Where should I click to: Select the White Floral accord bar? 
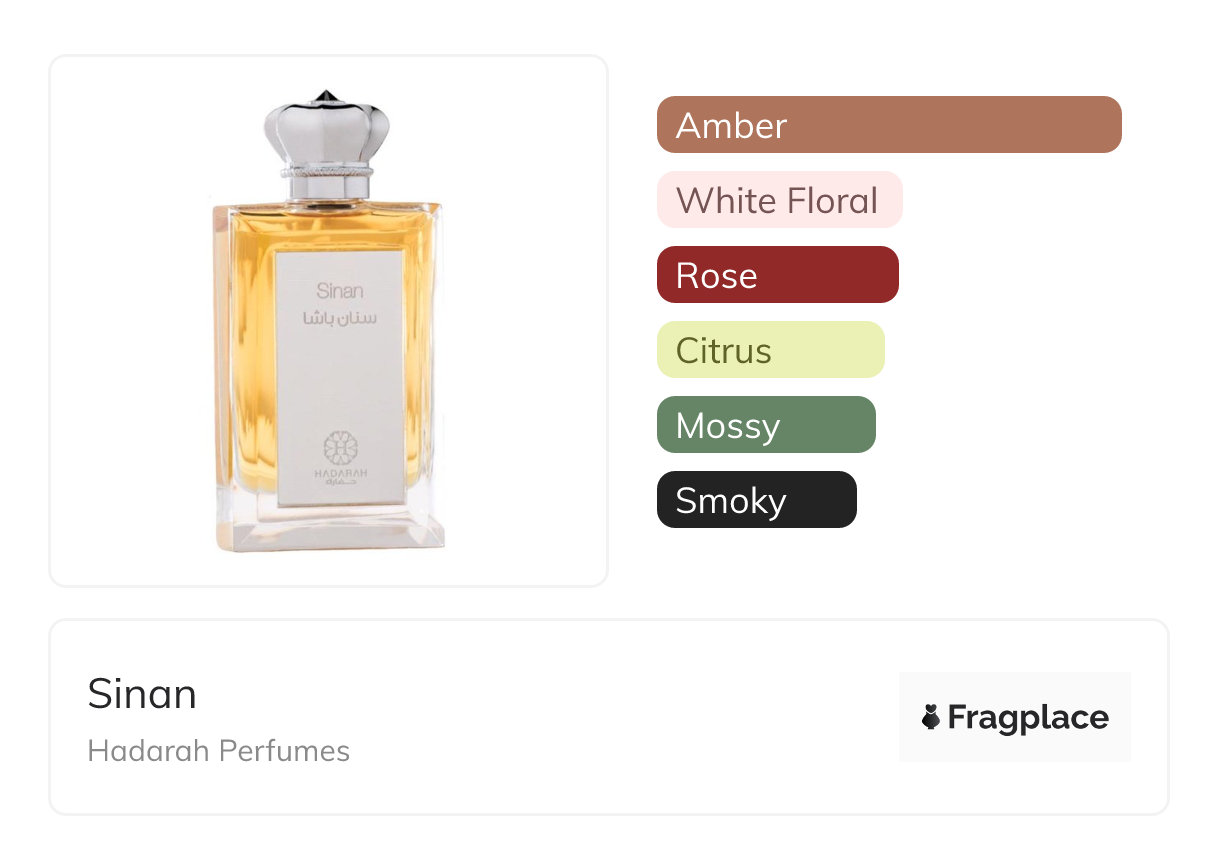click(780, 200)
